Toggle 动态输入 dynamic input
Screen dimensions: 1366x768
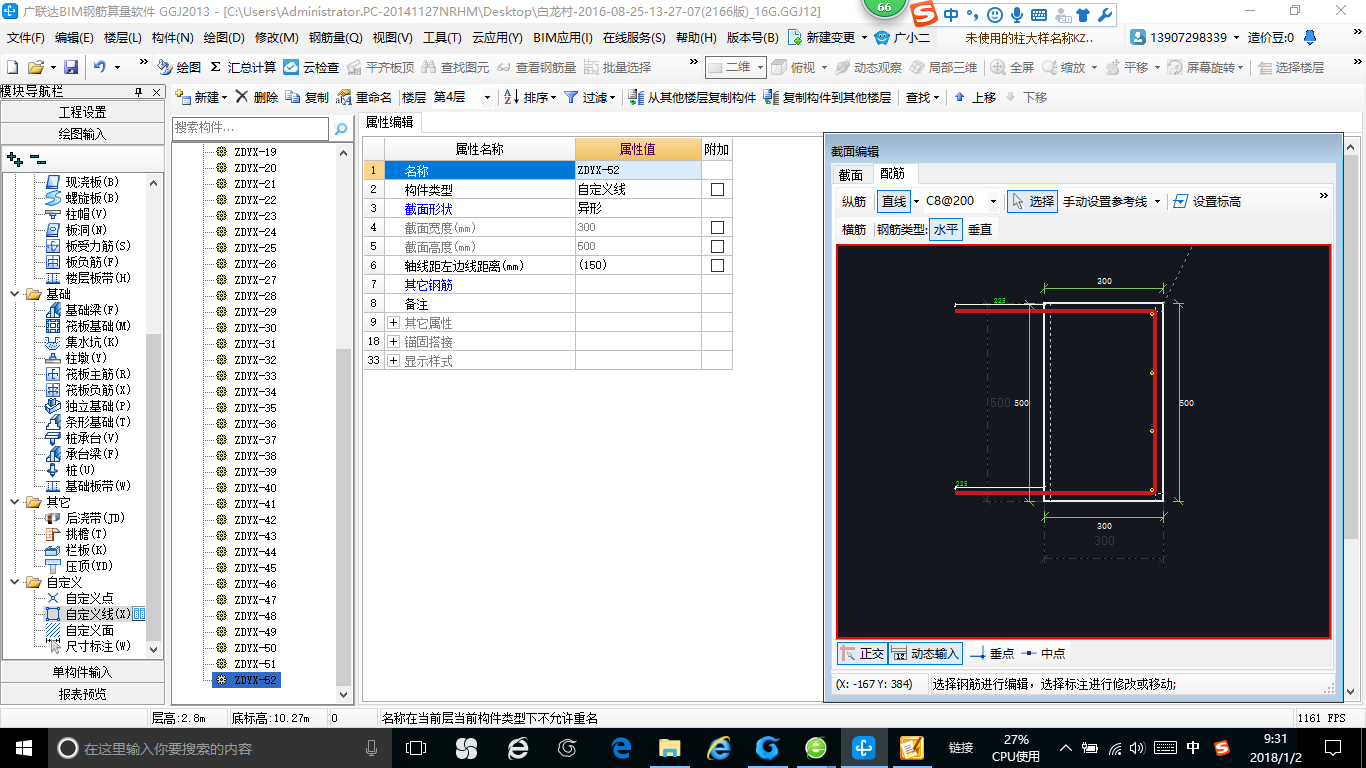tap(925, 653)
